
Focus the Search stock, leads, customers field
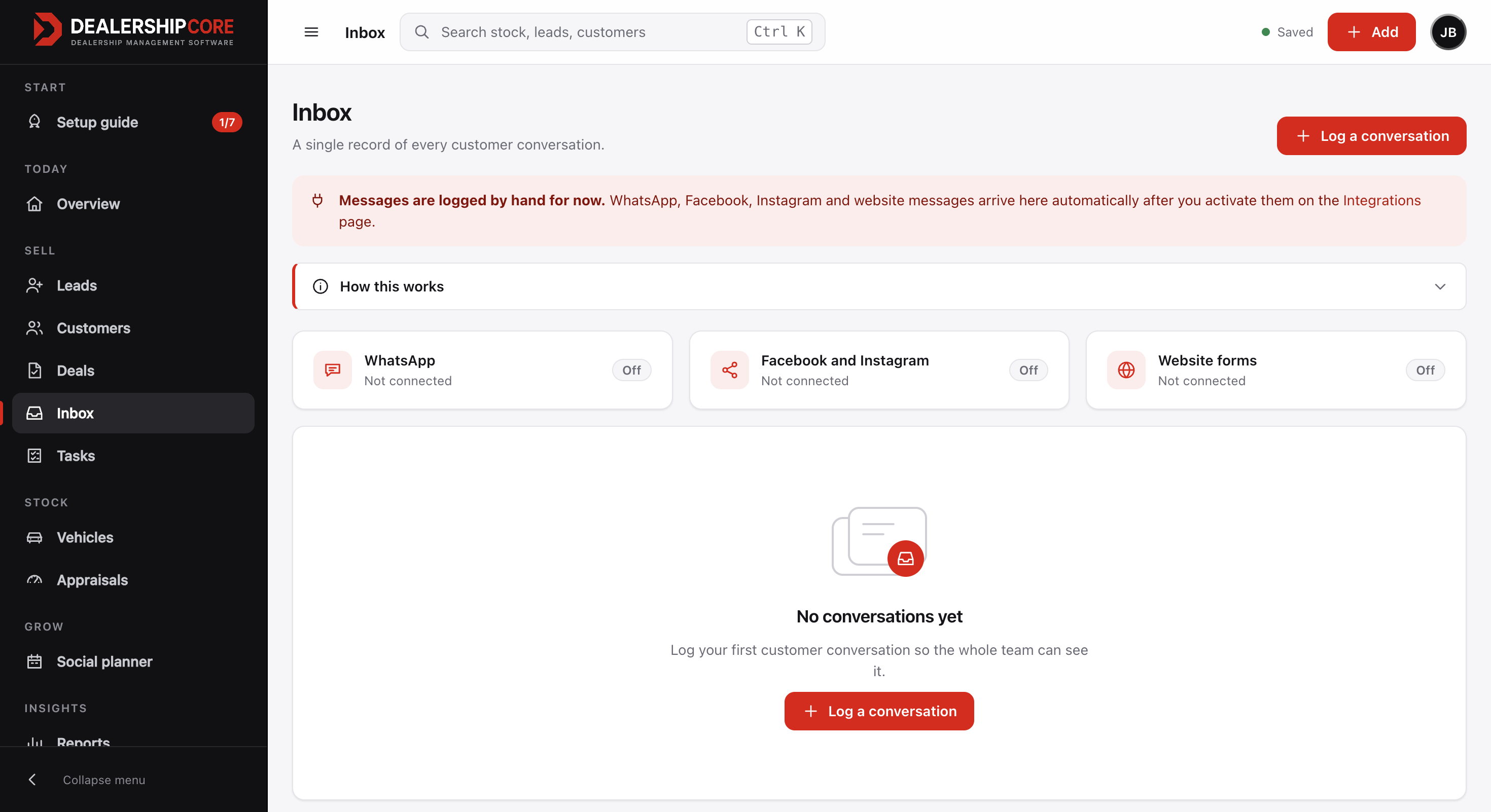coord(612,32)
